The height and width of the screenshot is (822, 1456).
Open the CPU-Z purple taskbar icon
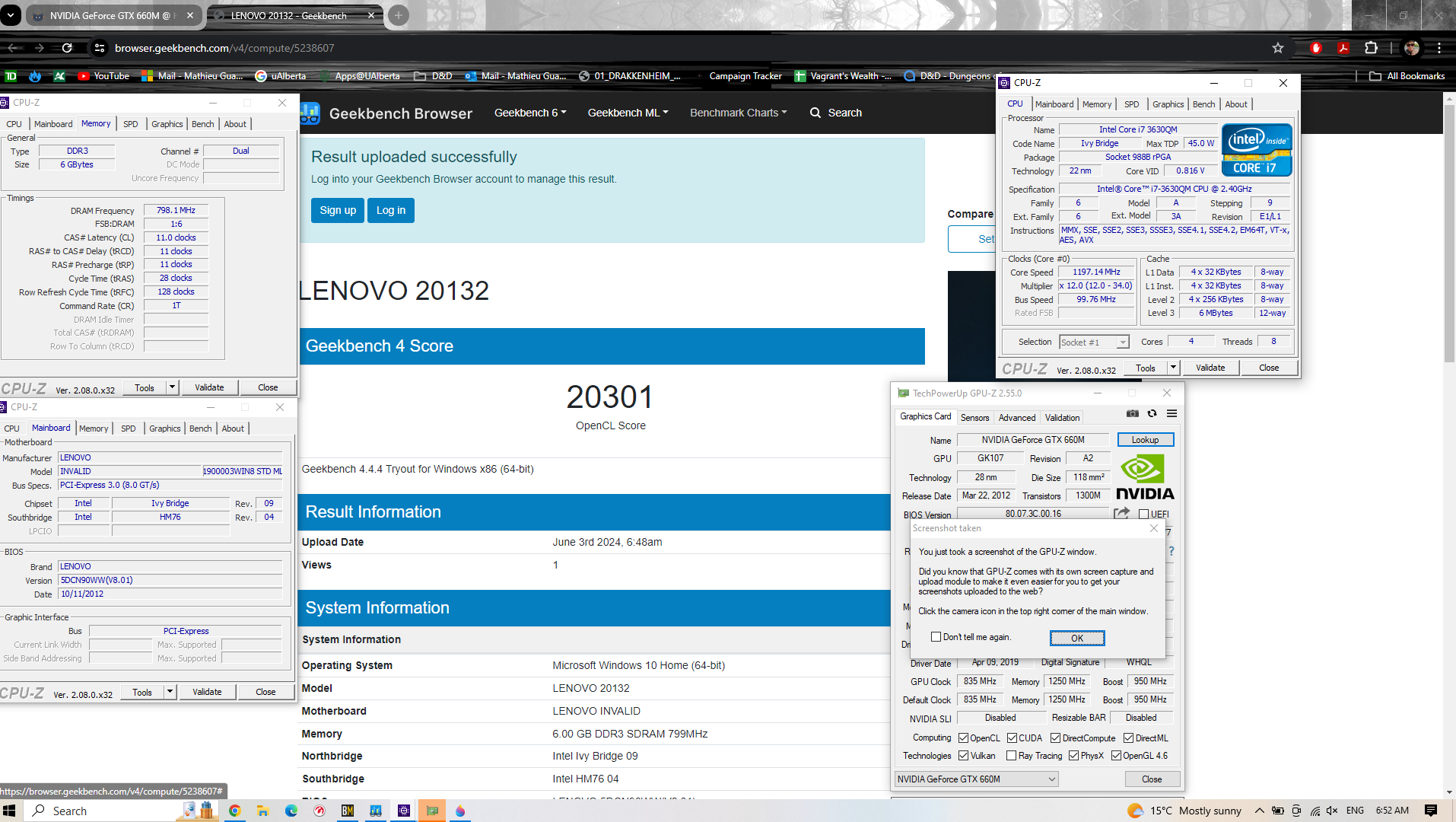[x=404, y=811]
